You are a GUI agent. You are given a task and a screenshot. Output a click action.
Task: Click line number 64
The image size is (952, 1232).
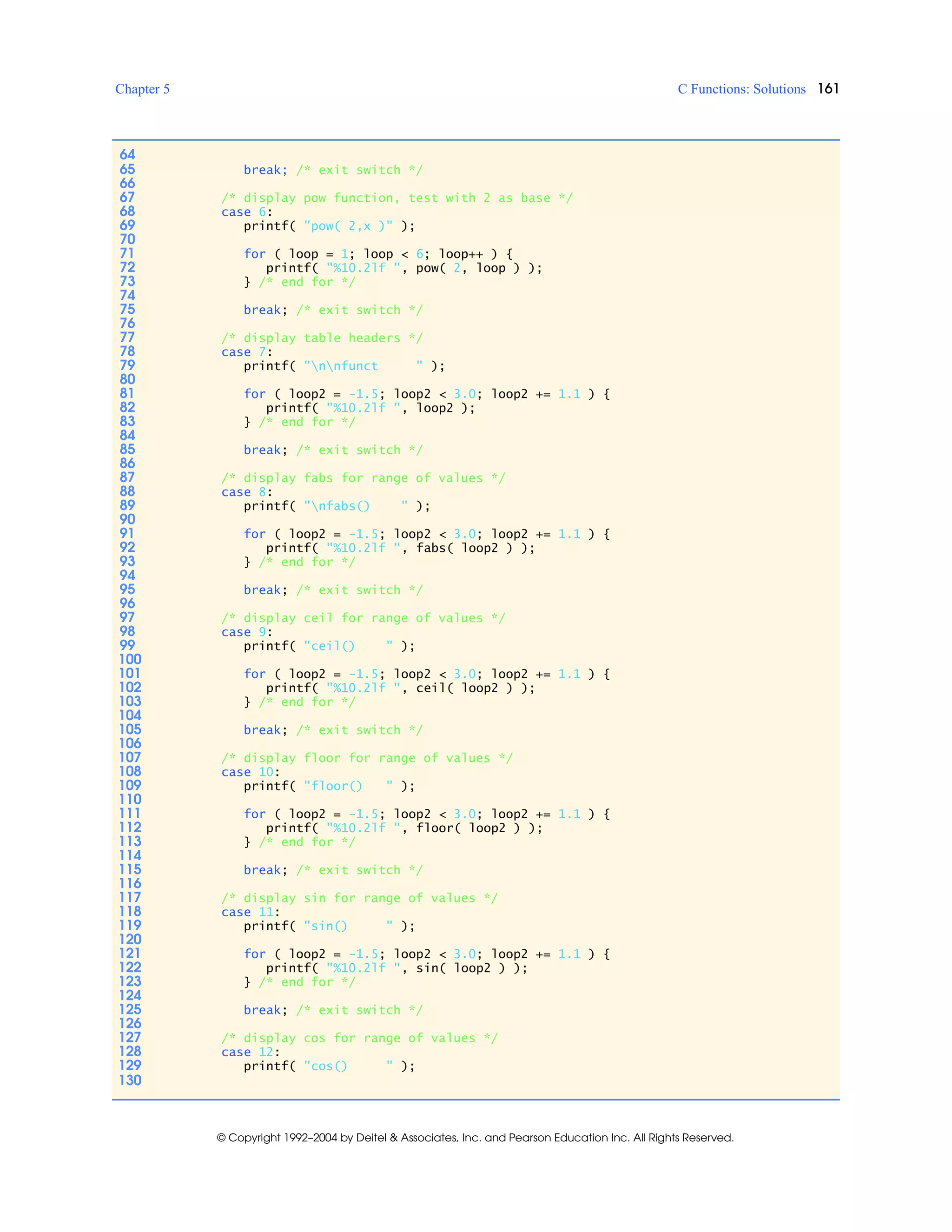click(x=127, y=154)
